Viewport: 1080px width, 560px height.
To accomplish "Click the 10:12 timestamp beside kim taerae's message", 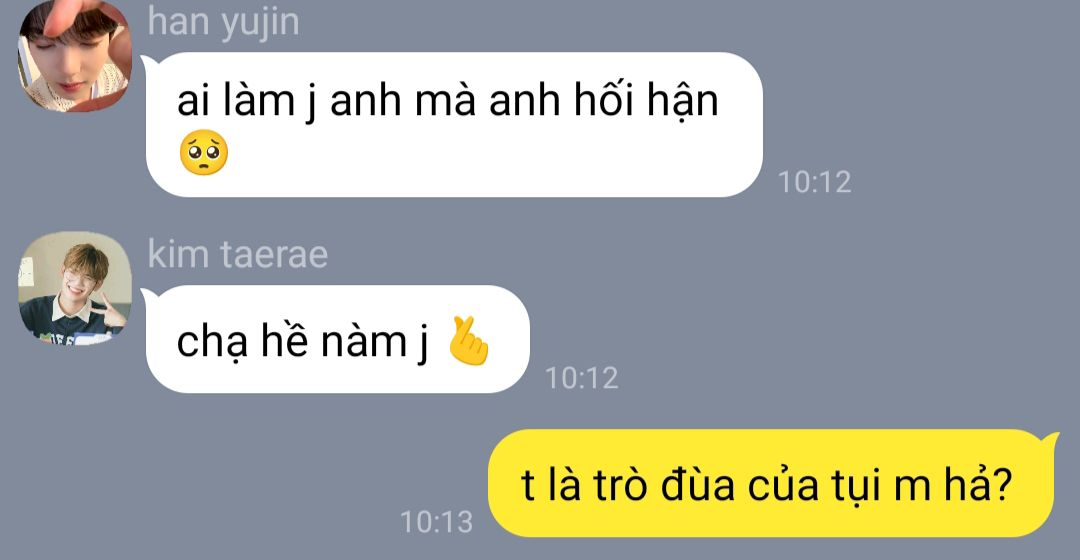I will 581,378.
